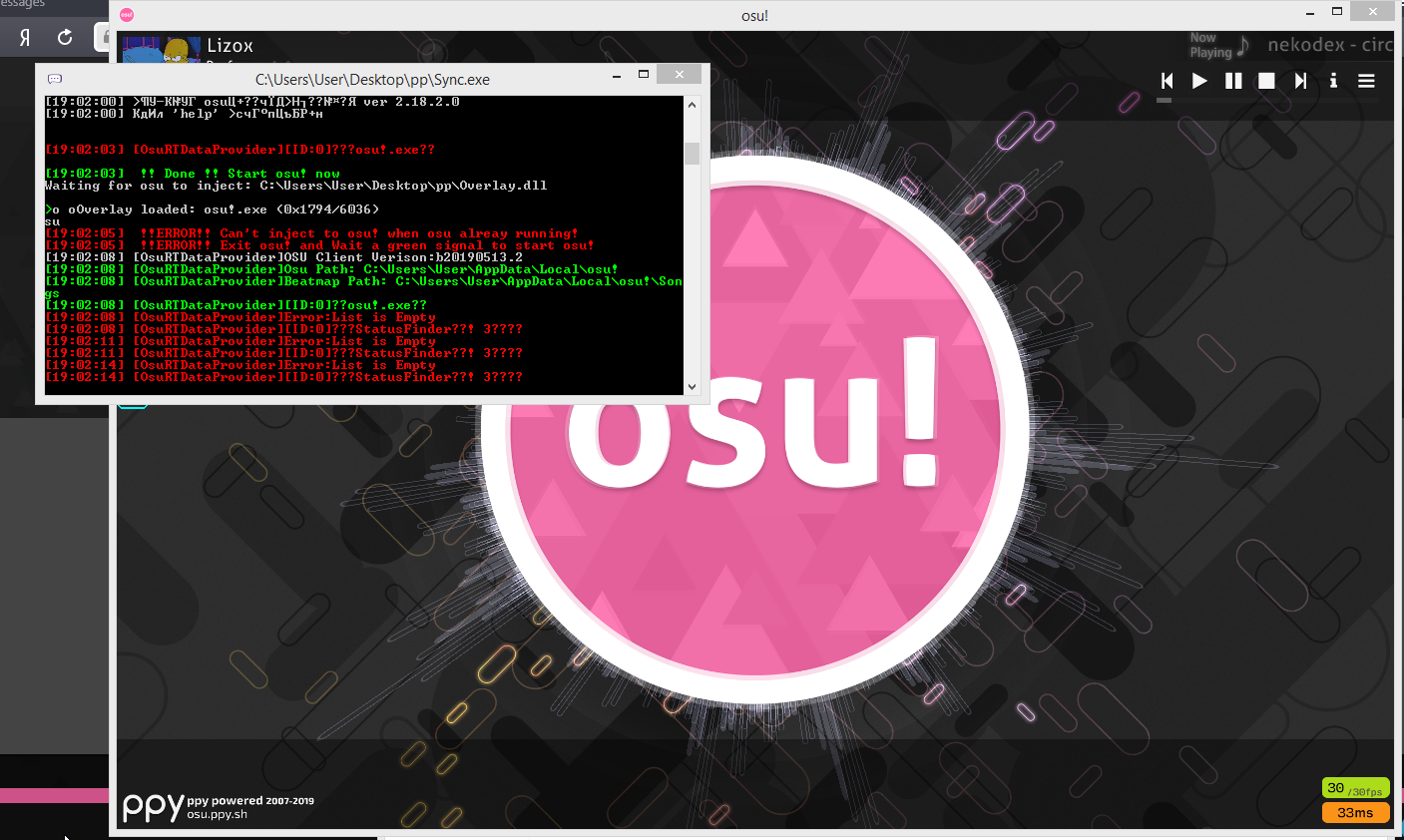Click the Yandex Я browser button

[x=25, y=37]
